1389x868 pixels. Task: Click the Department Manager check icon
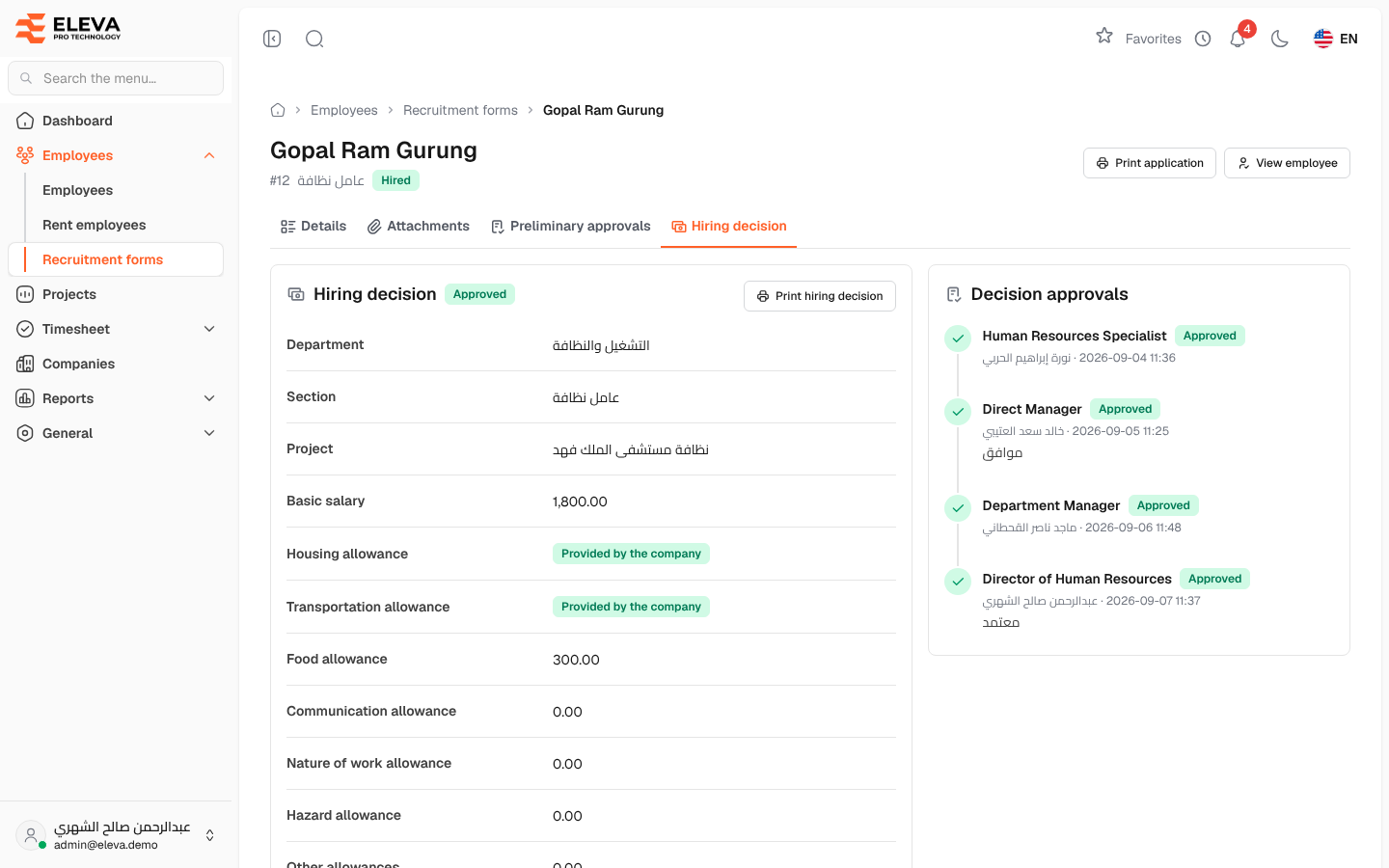[x=958, y=508]
